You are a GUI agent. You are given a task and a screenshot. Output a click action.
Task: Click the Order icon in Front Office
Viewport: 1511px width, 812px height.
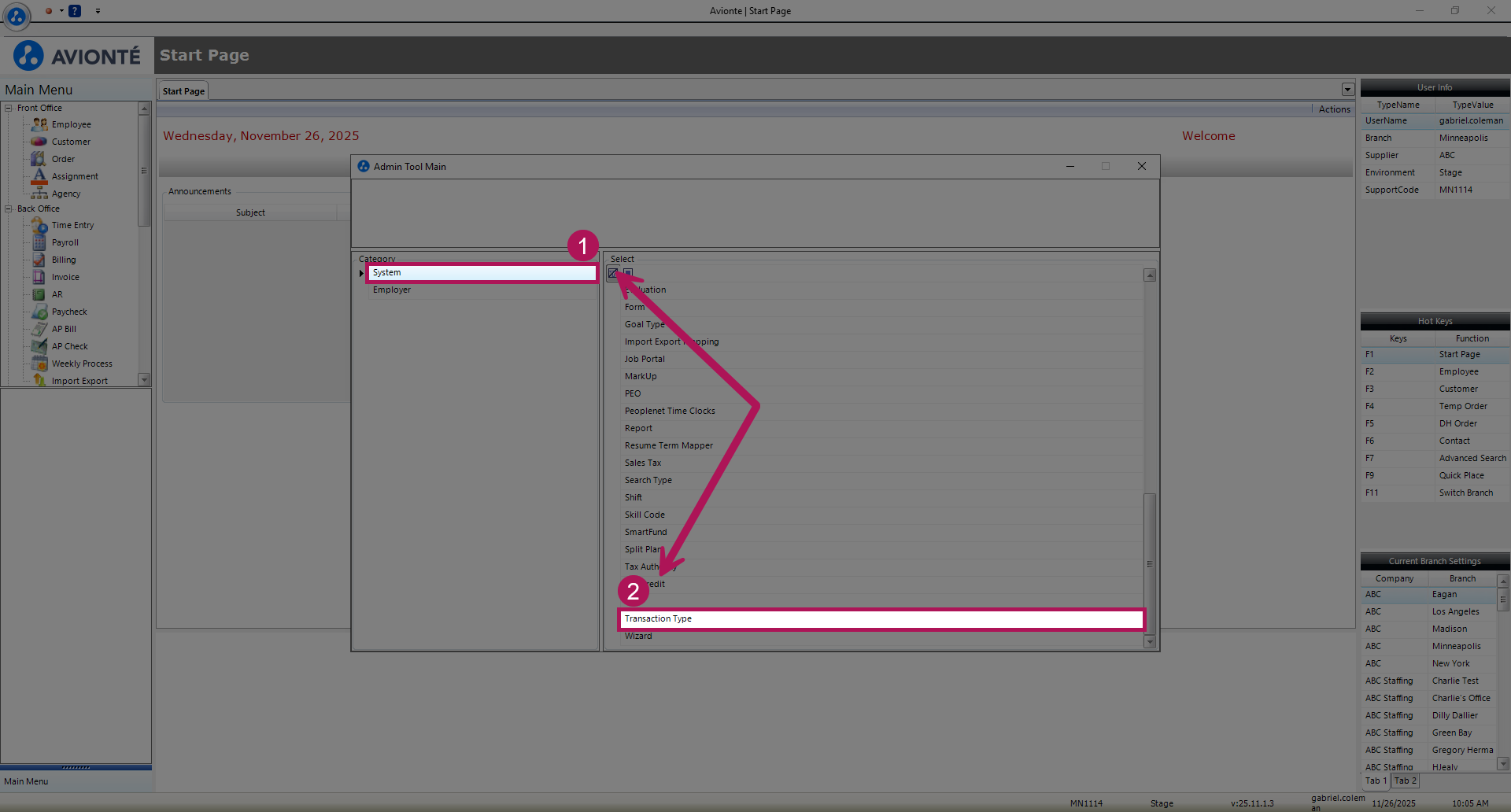(39, 159)
